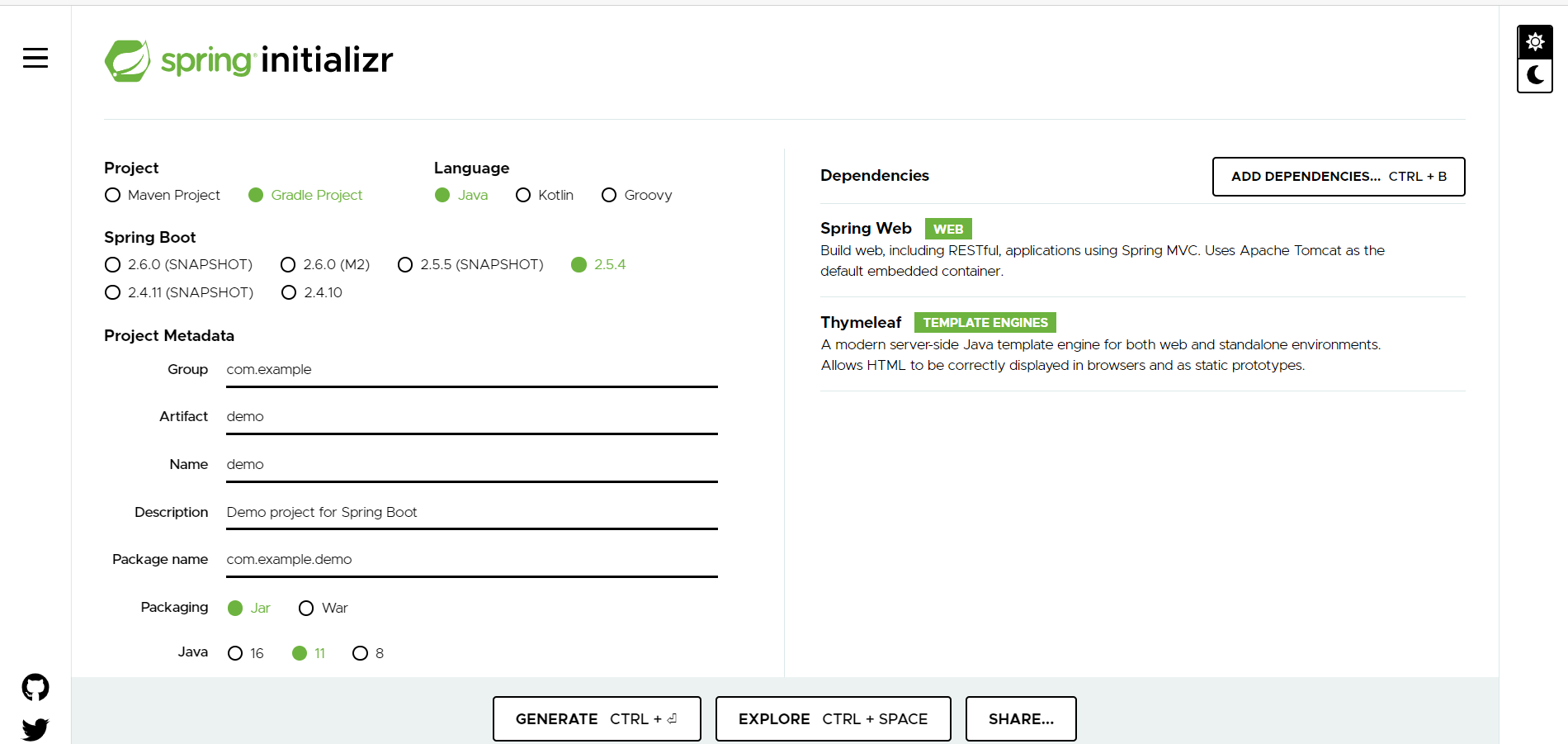Select Gradle Project radio option
This screenshot has height=744, width=1568.
click(305, 195)
